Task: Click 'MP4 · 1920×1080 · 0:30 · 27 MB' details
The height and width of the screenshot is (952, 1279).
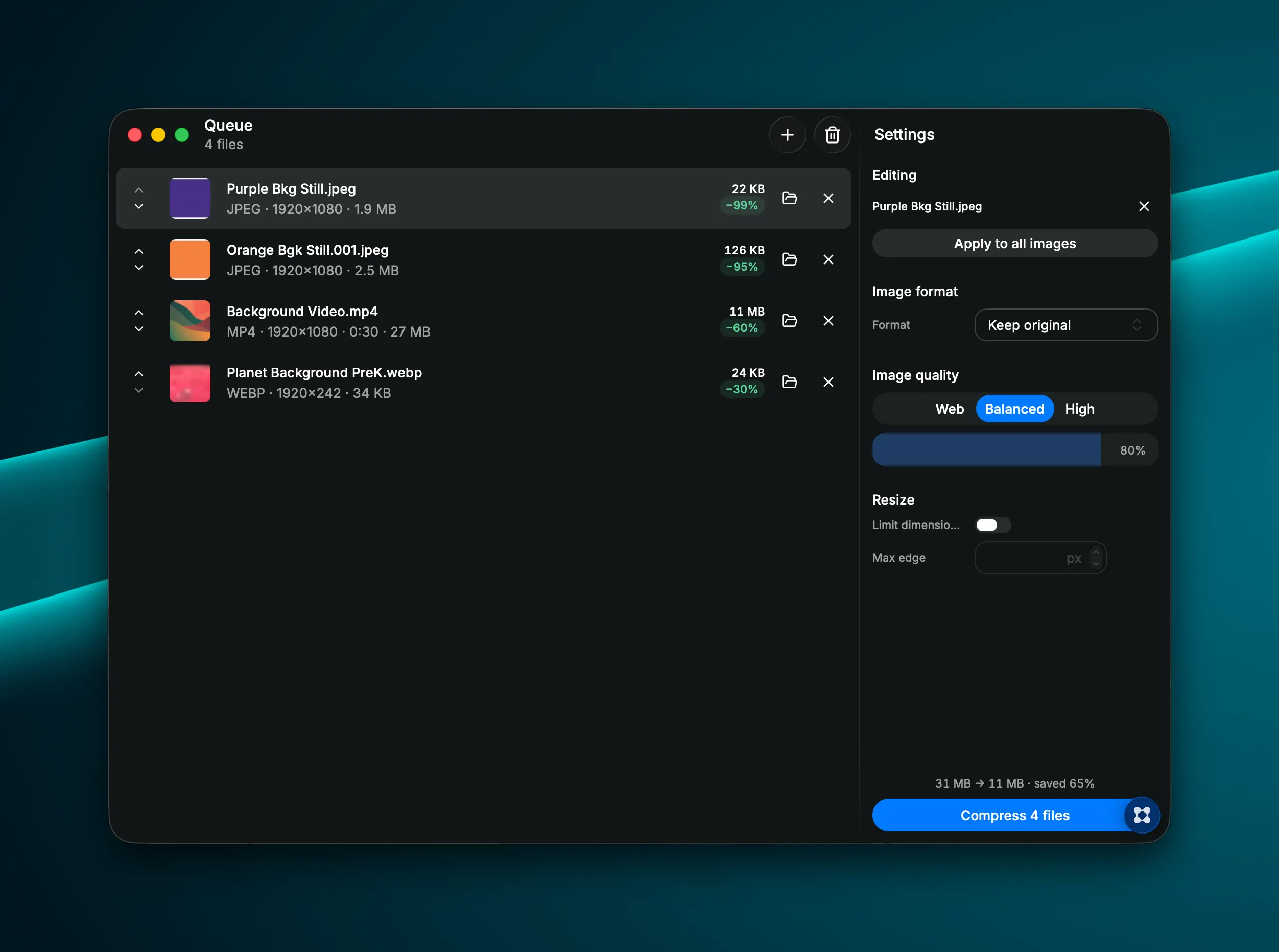Action: (328, 332)
